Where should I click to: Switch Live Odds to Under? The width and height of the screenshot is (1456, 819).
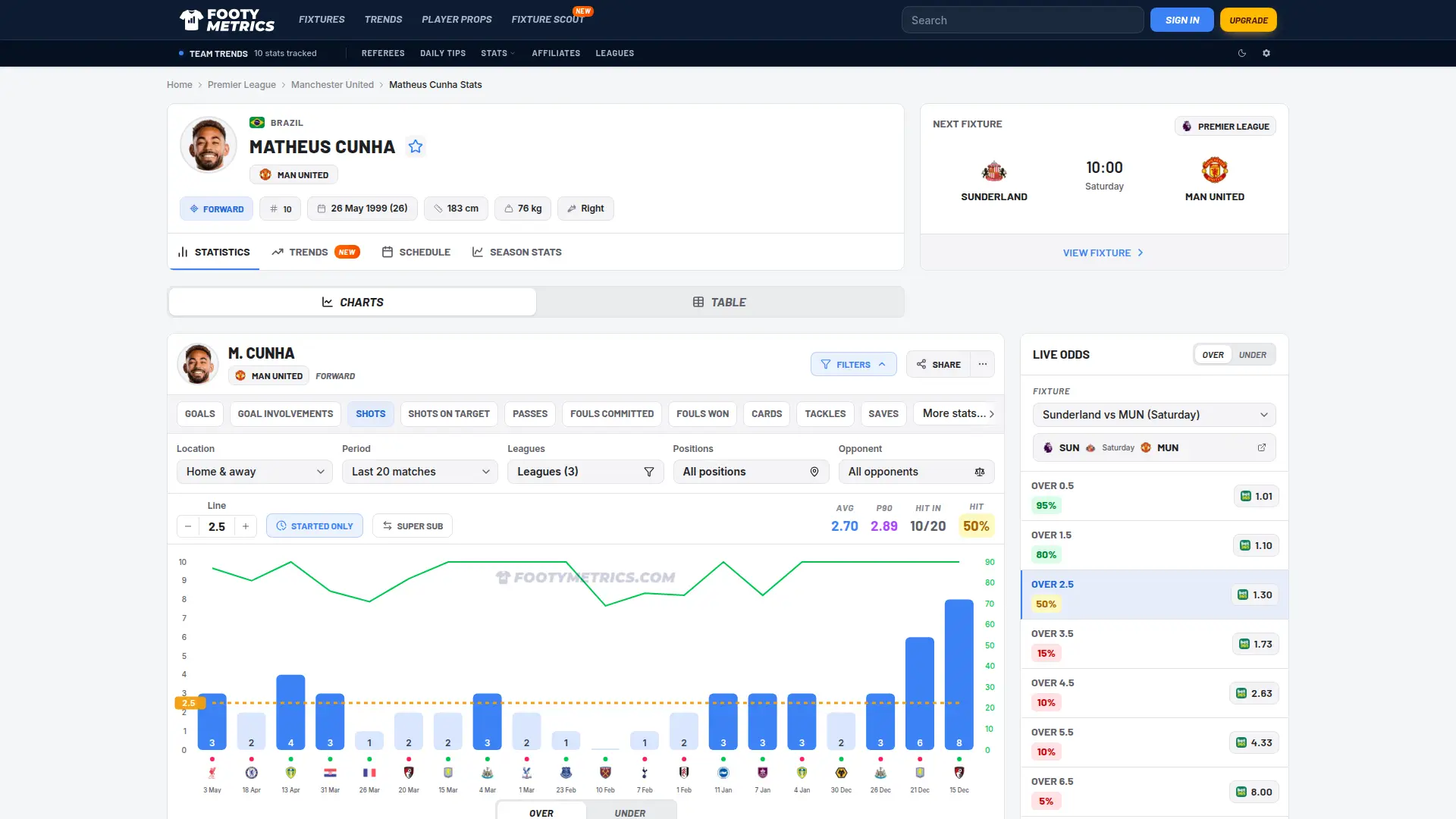(1253, 355)
